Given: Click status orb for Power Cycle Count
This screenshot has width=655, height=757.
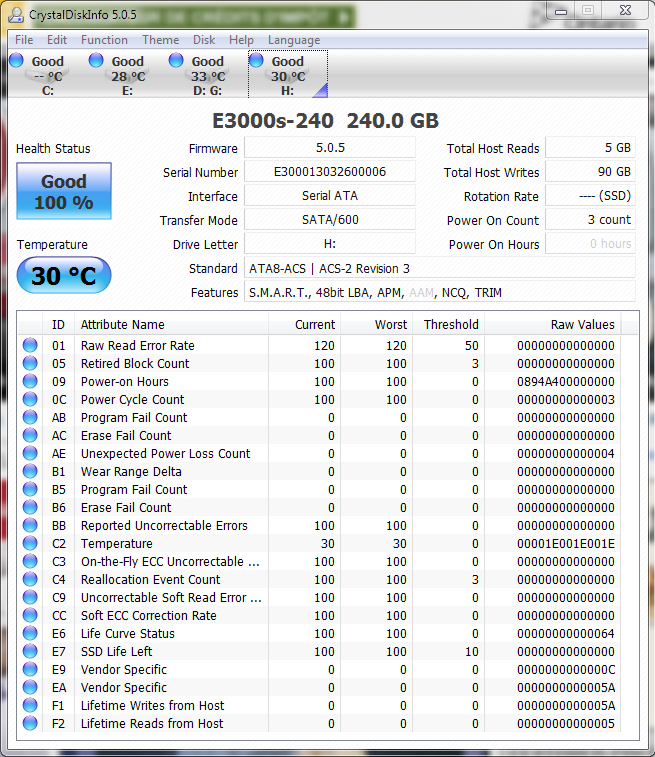Looking at the screenshot, I should point(30,400).
